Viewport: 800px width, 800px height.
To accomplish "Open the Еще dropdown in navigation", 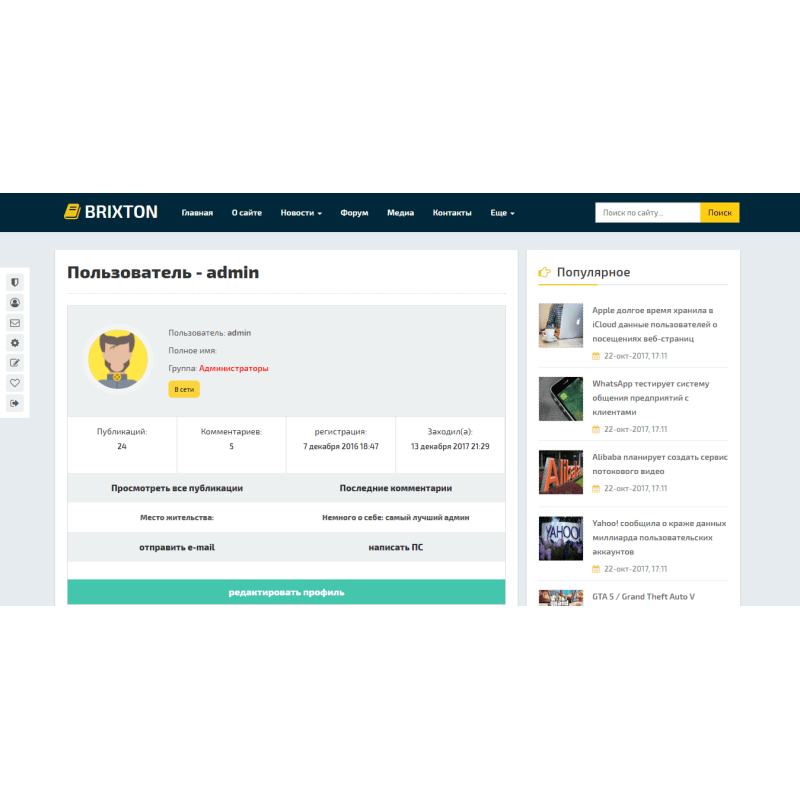I will (501, 212).
